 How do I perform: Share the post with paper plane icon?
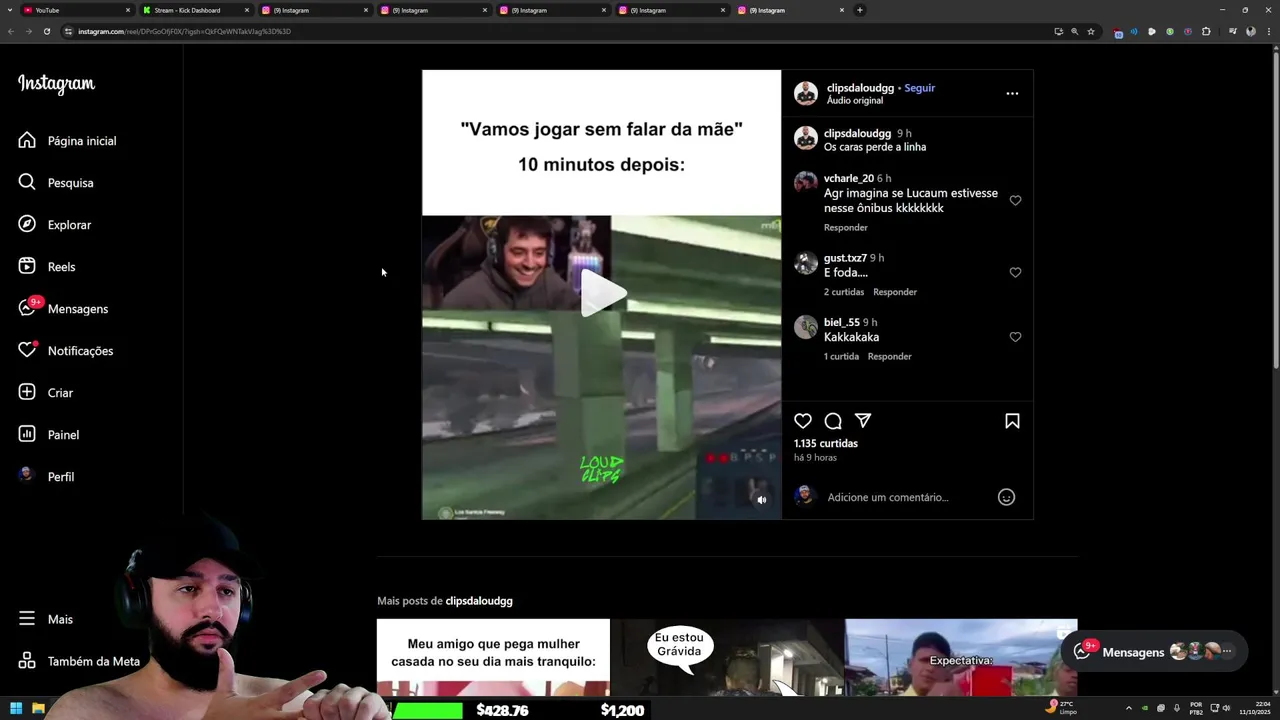863,421
